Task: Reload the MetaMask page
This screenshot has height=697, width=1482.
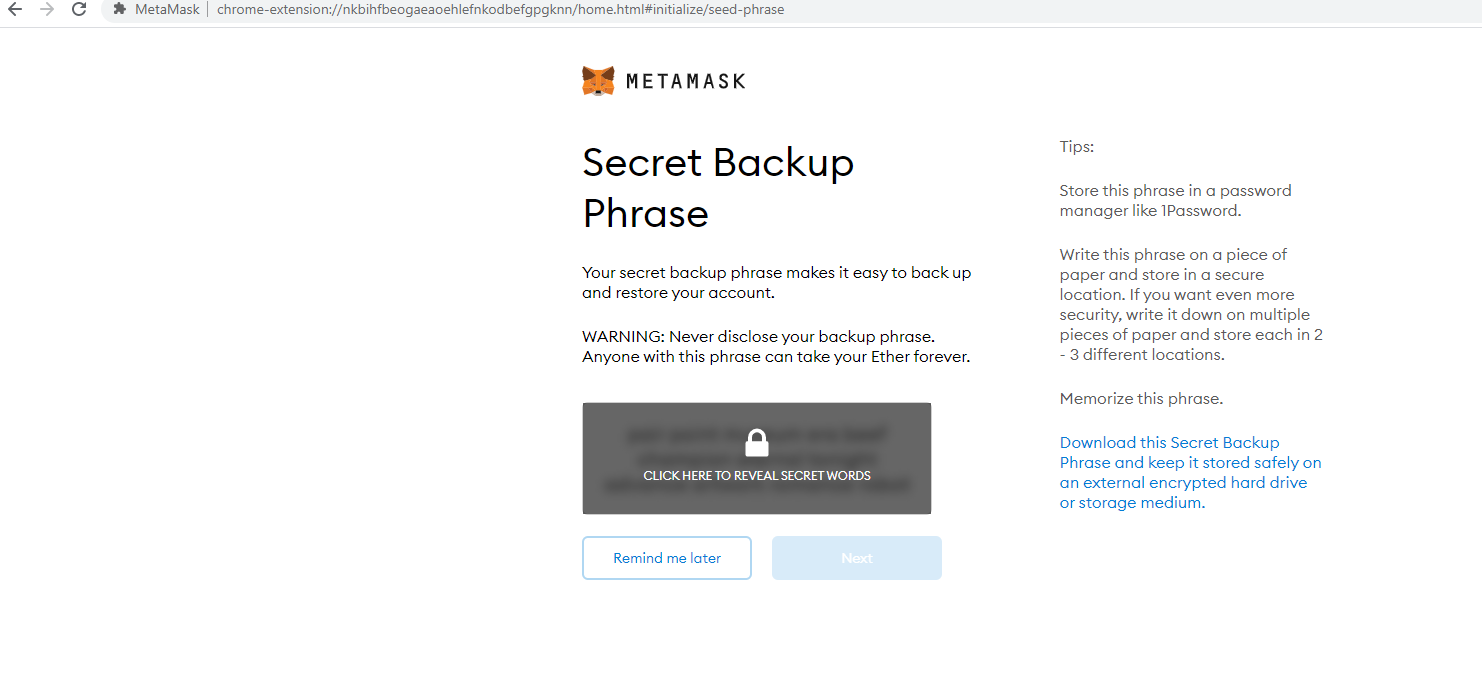Action: (x=79, y=9)
